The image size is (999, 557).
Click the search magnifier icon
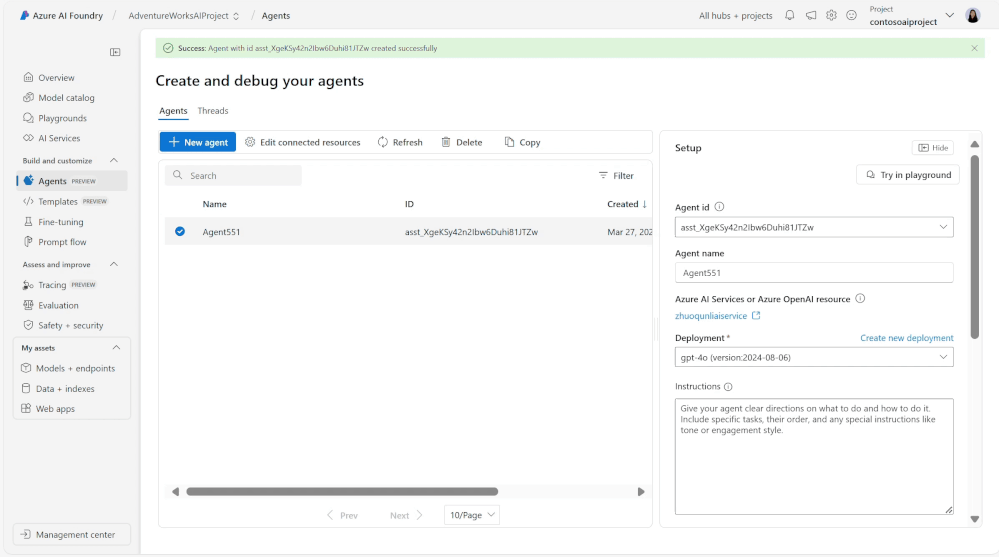tap(178, 175)
